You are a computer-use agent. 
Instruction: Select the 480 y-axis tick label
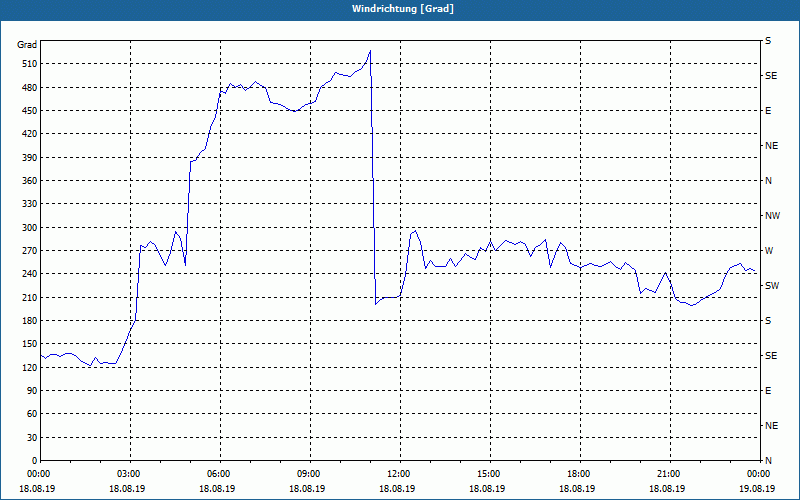[x=30, y=87]
